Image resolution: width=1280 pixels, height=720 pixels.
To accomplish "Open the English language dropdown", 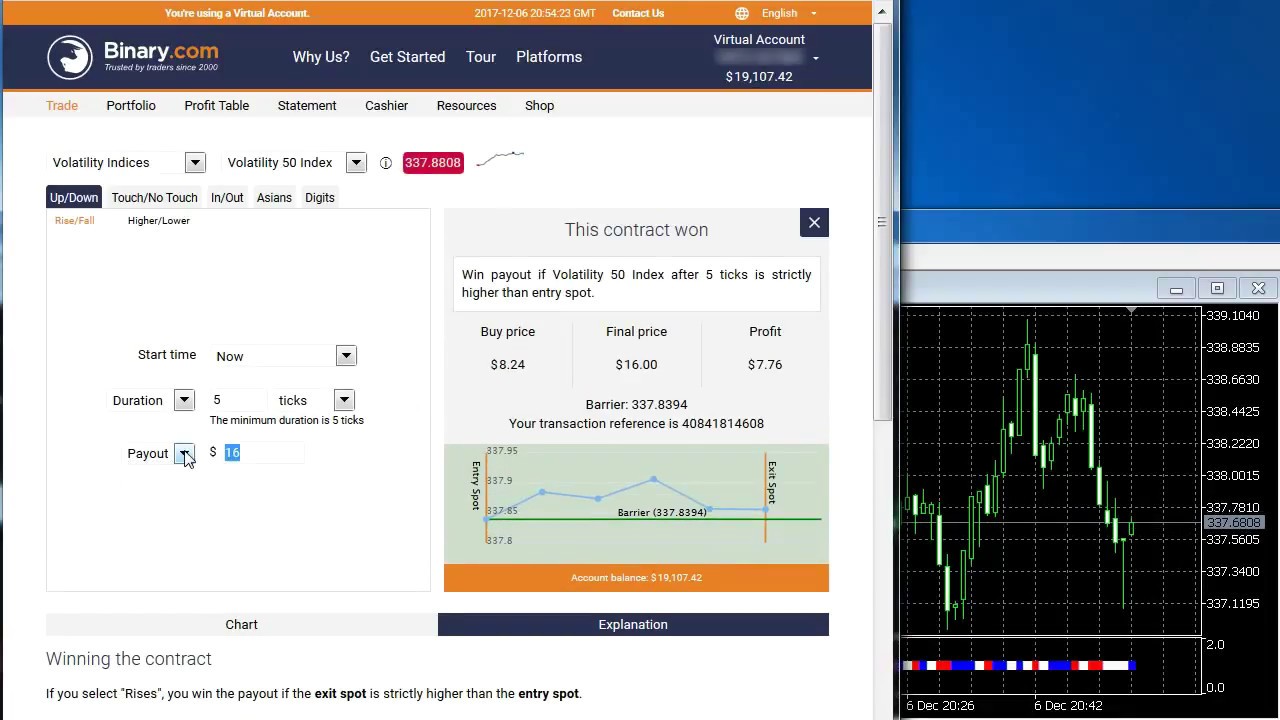I will (789, 13).
